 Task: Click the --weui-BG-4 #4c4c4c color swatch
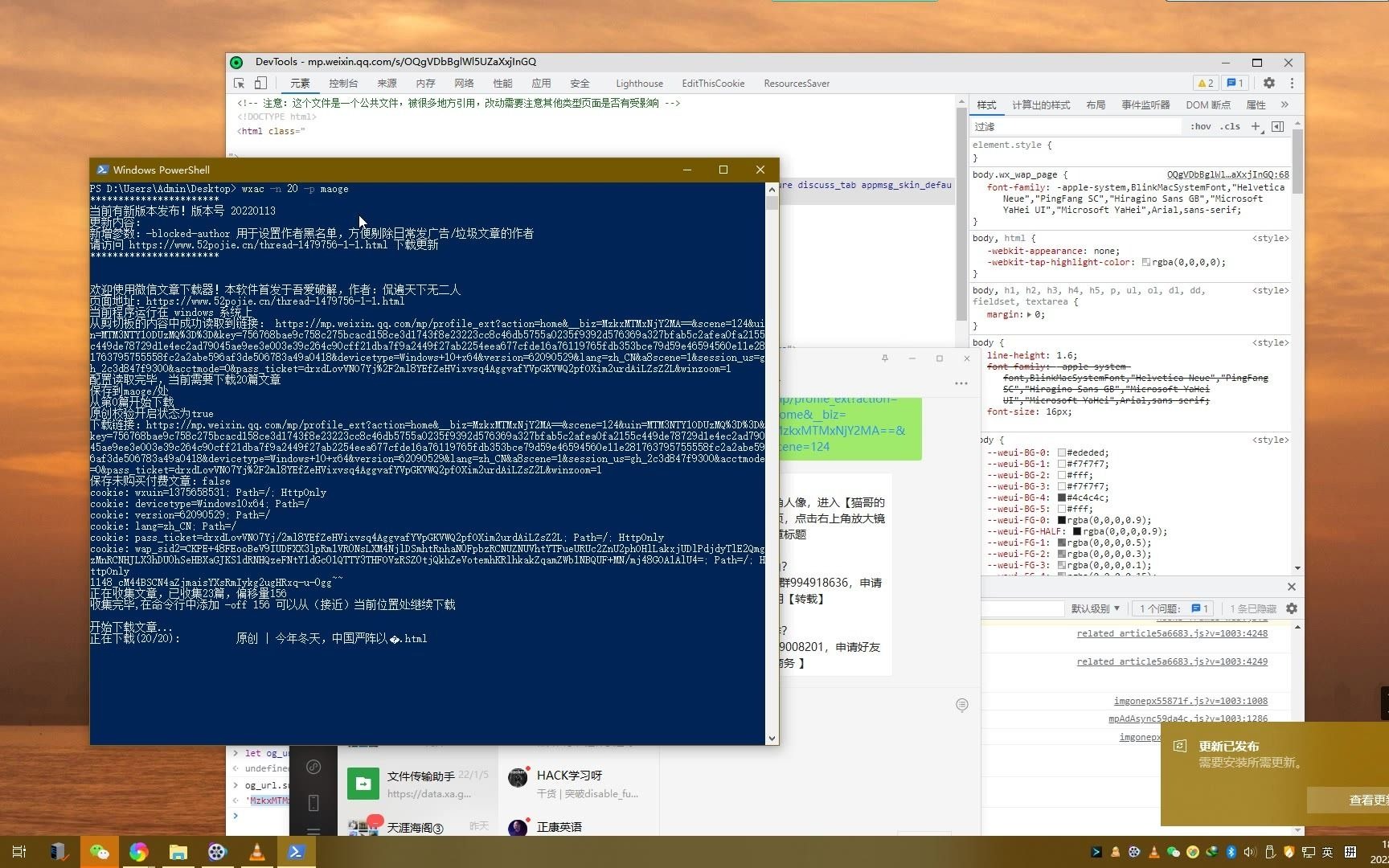tap(1062, 497)
